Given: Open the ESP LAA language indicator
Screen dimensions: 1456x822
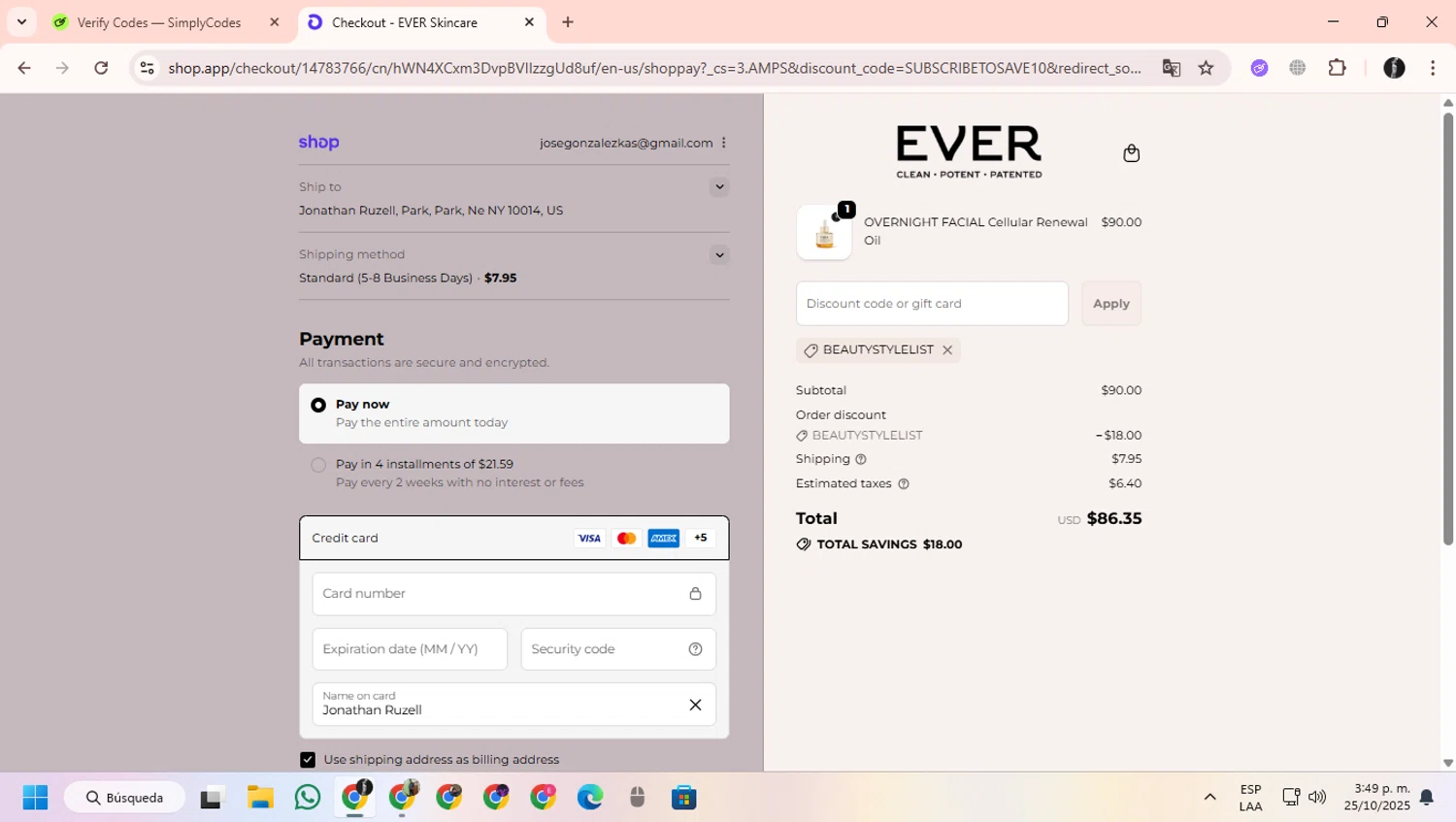Looking at the screenshot, I should click(x=1250, y=797).
